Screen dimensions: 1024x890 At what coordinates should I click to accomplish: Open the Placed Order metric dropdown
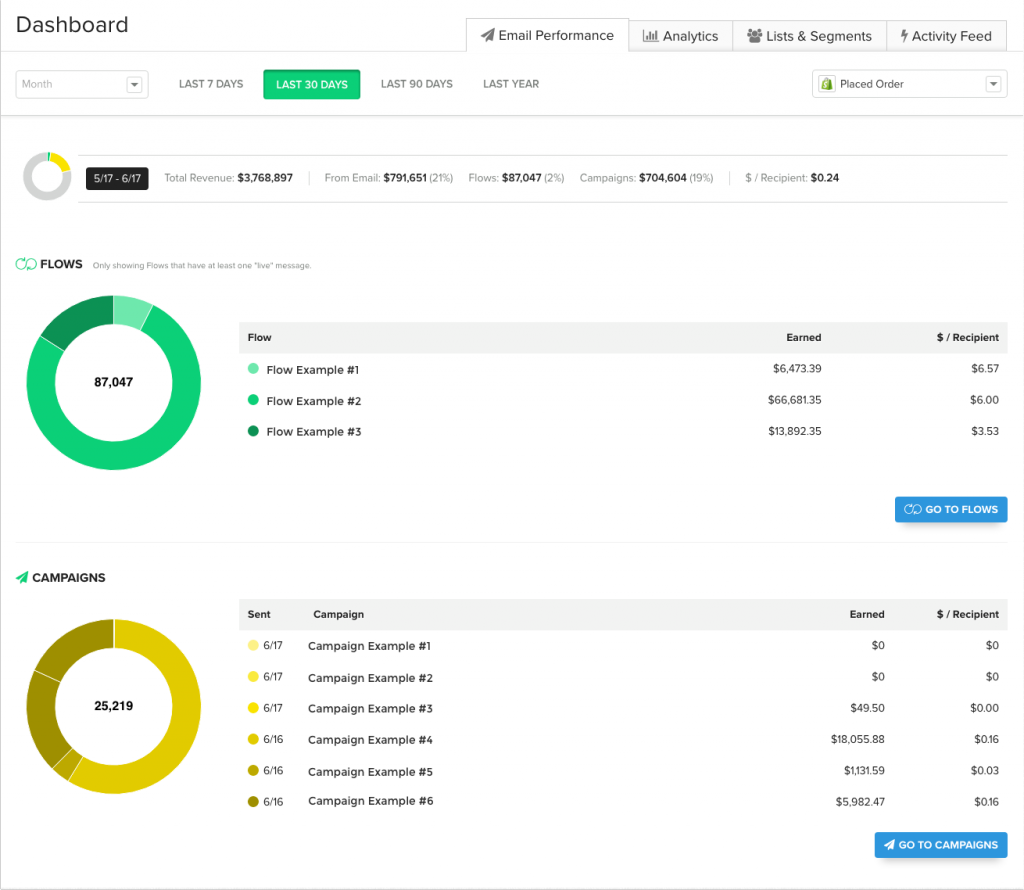909,84
